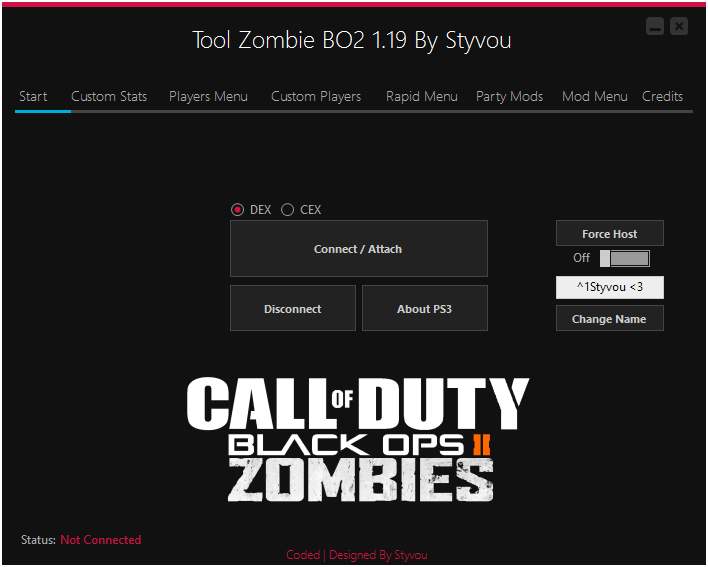Viewport: 708px width, 567px height.
Task: Switch to the Start tab
Action: (x=33, y=97)
